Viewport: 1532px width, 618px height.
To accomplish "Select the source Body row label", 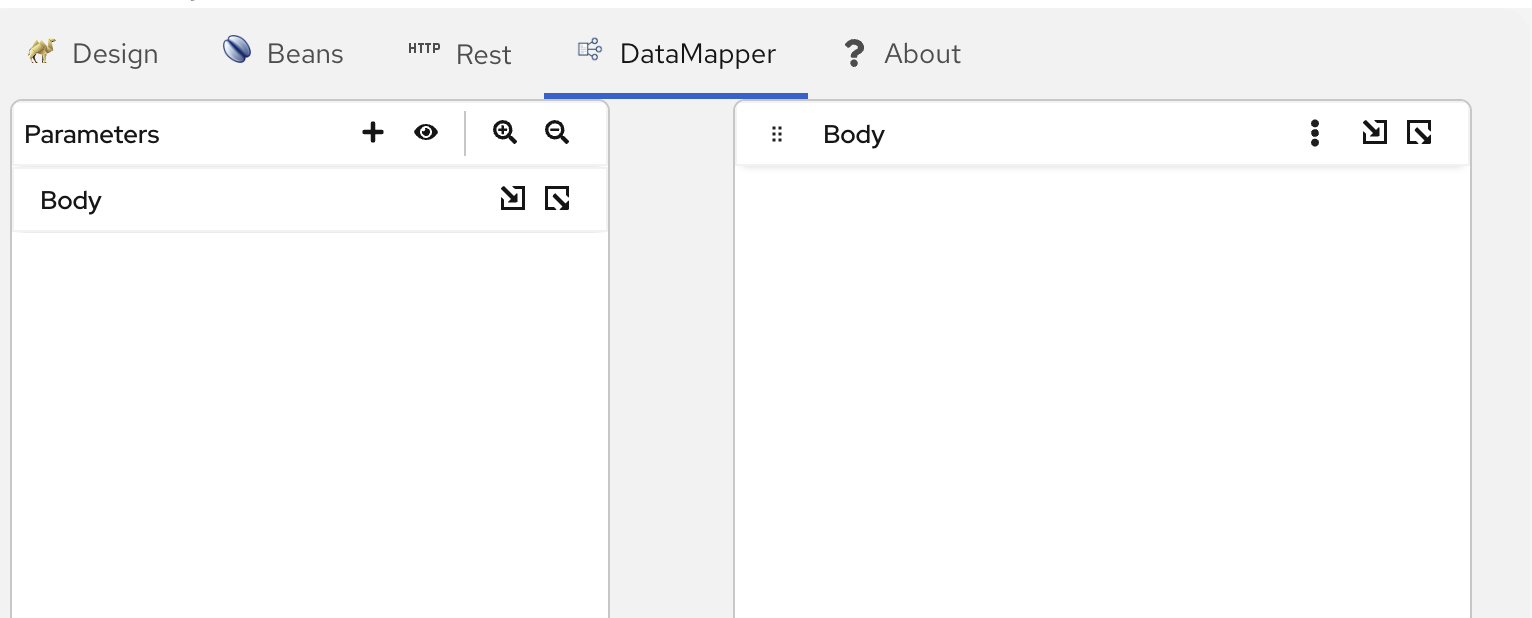I will (71, 200).
